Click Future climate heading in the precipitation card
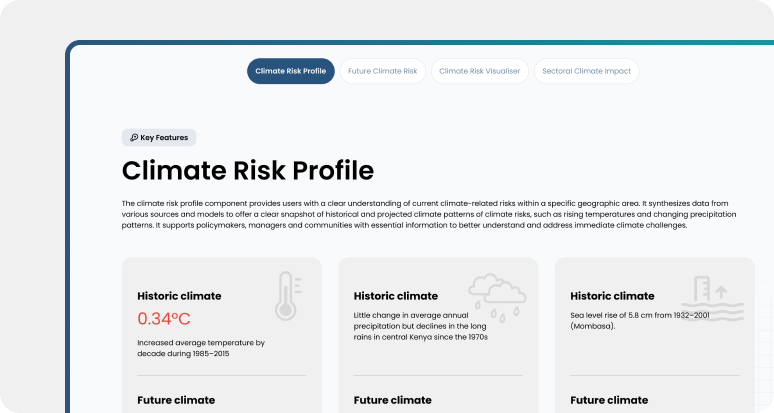774x413 pixels. pyautogui.click(x=393, y=400)
